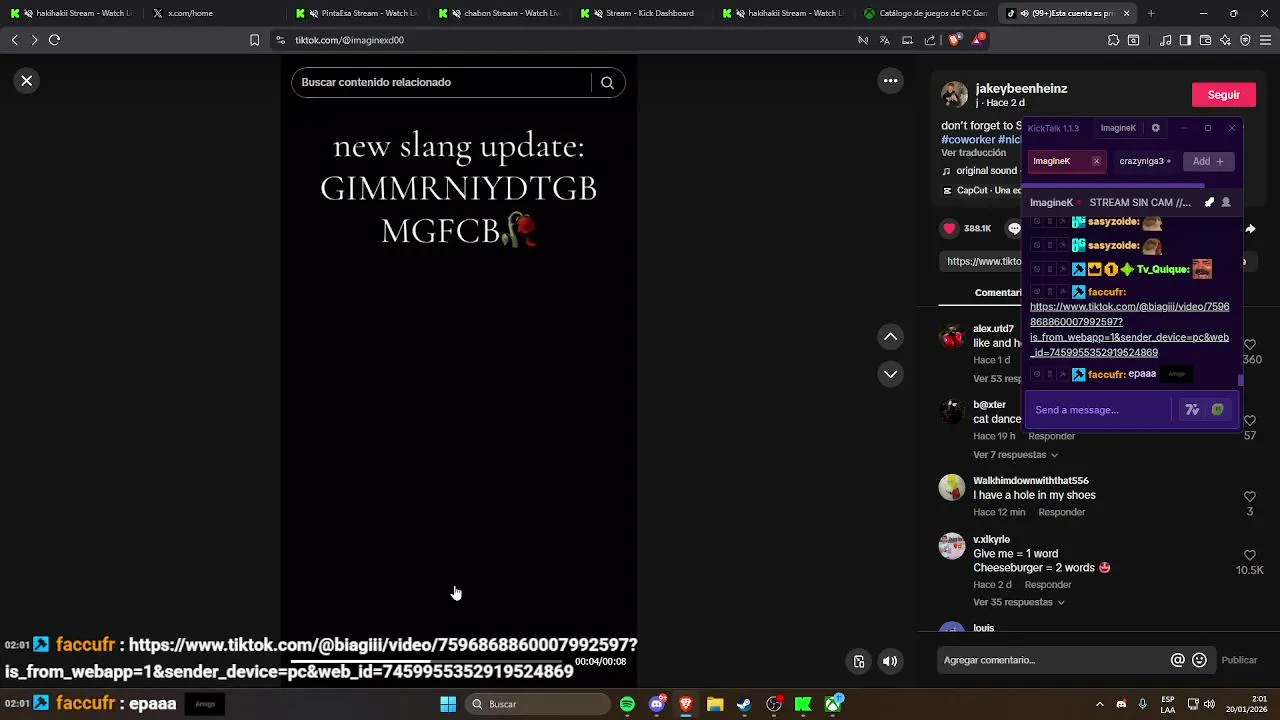1280x720 pixels.
Task: Bookmark this page icon in address bar
Action: 254,40
